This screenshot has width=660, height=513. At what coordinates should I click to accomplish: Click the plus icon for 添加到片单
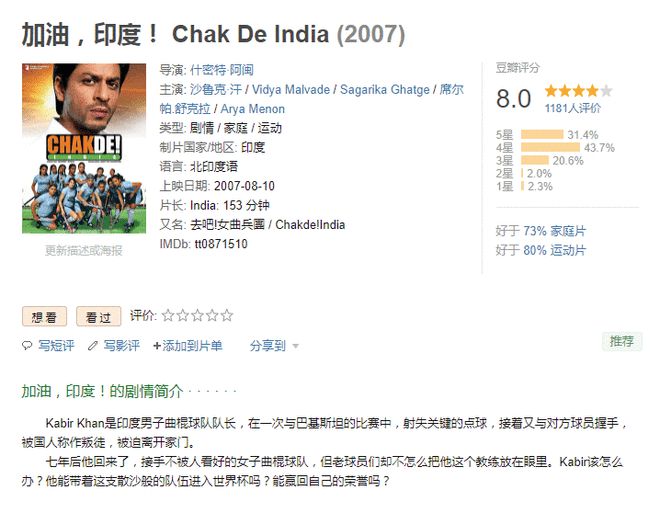157,346
